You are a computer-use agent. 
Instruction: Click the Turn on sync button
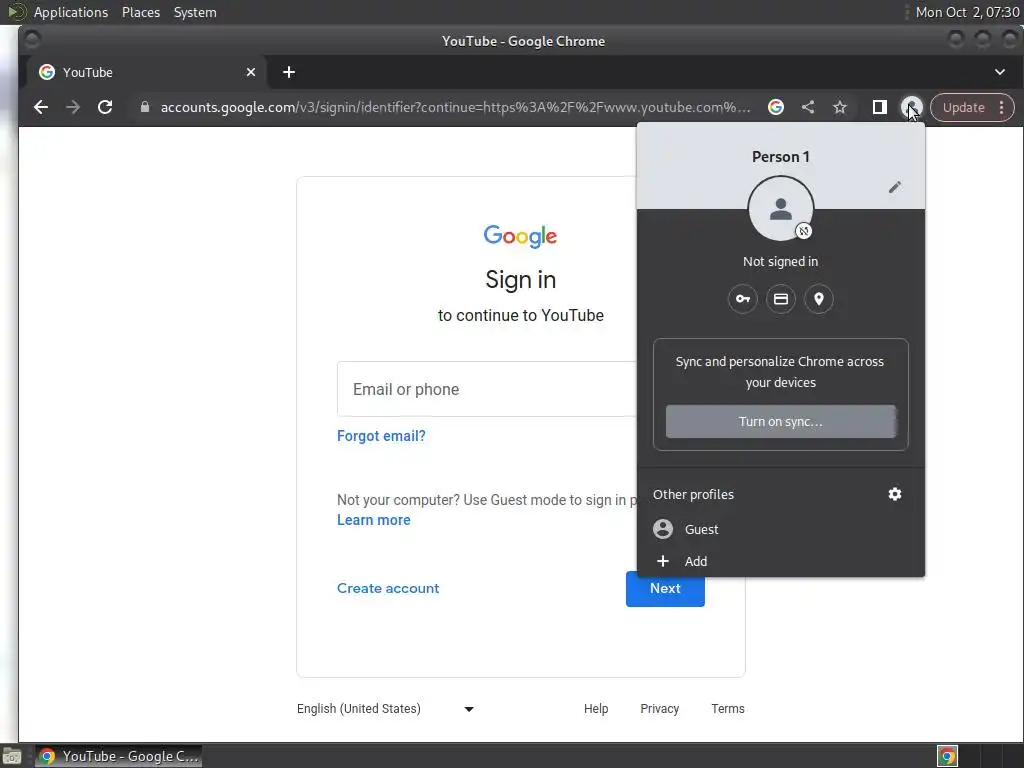pos(780,421)
